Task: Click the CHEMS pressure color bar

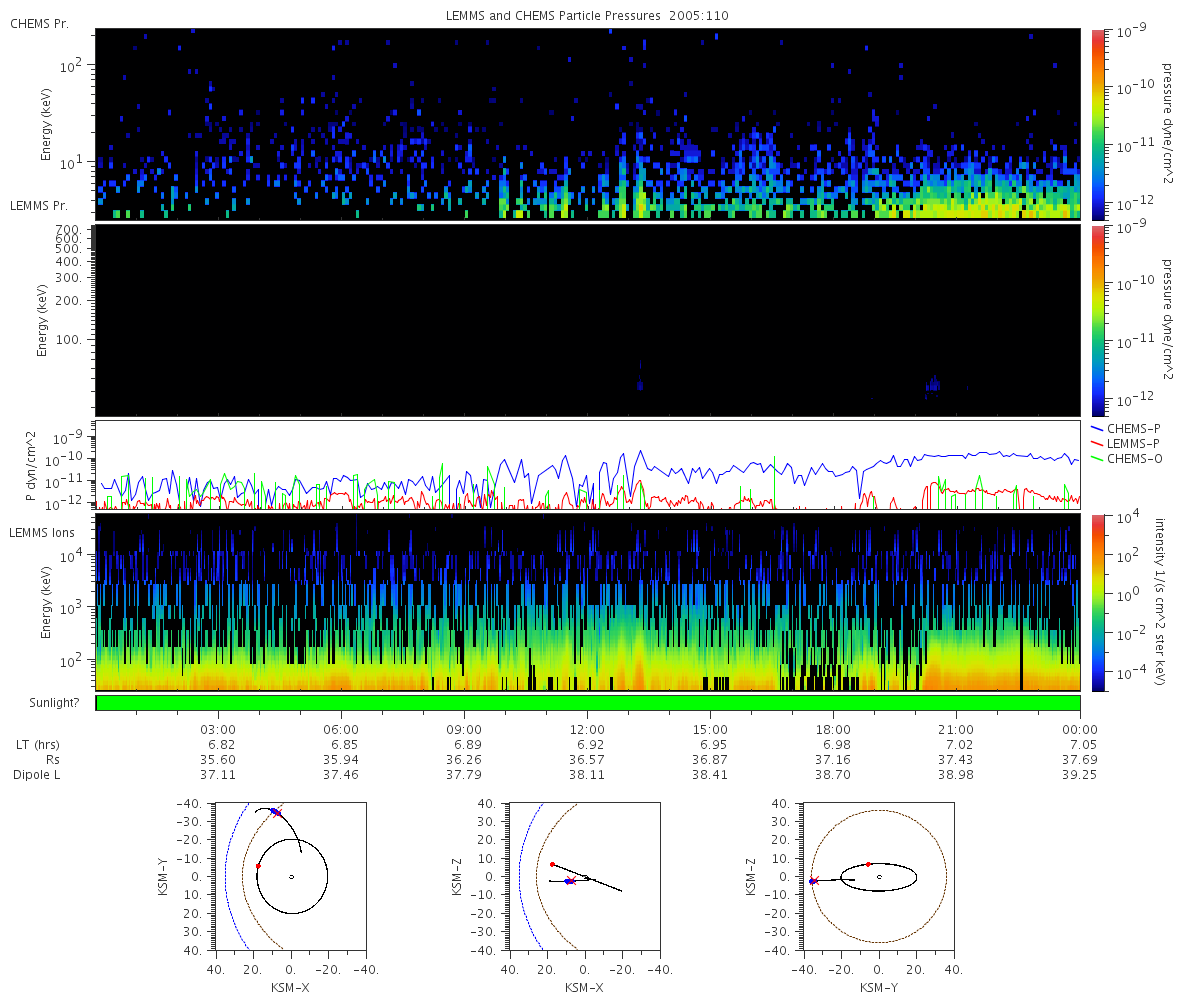Action: coord(1098,124)
